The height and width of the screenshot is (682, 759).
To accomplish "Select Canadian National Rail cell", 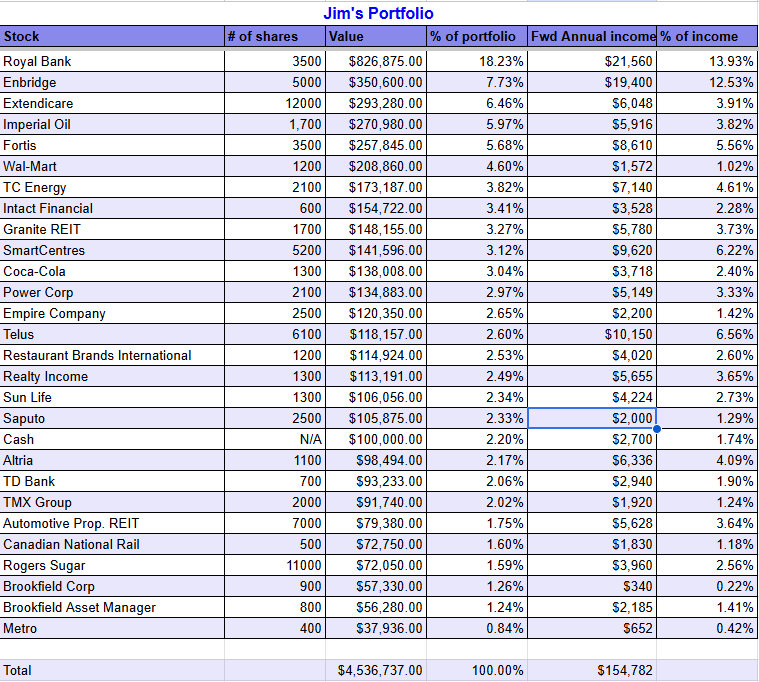I will (x=112, y=544).
